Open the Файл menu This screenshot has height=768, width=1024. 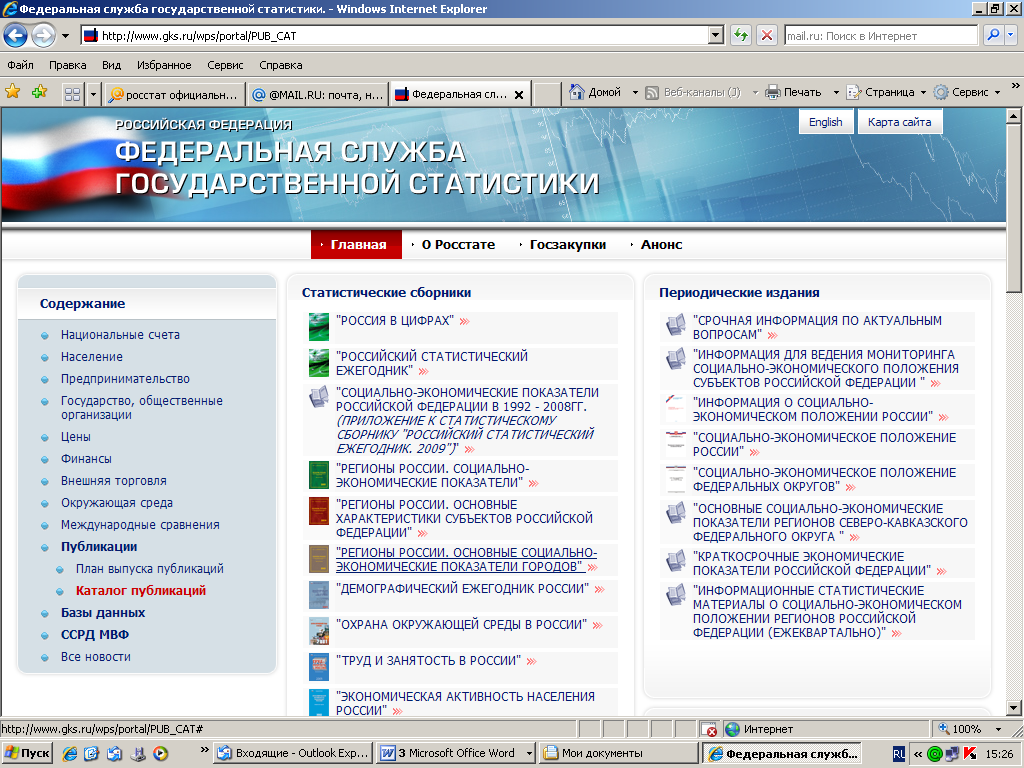pyautogui.click(x=20, y=65)
